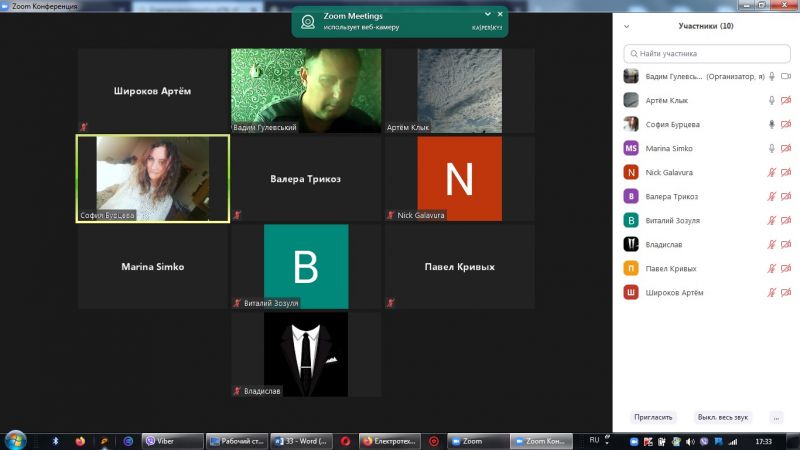This screenshot has height=450, width=800.
Task: Click the name Валера Трикоз in participants list
Action: [671, 196]
